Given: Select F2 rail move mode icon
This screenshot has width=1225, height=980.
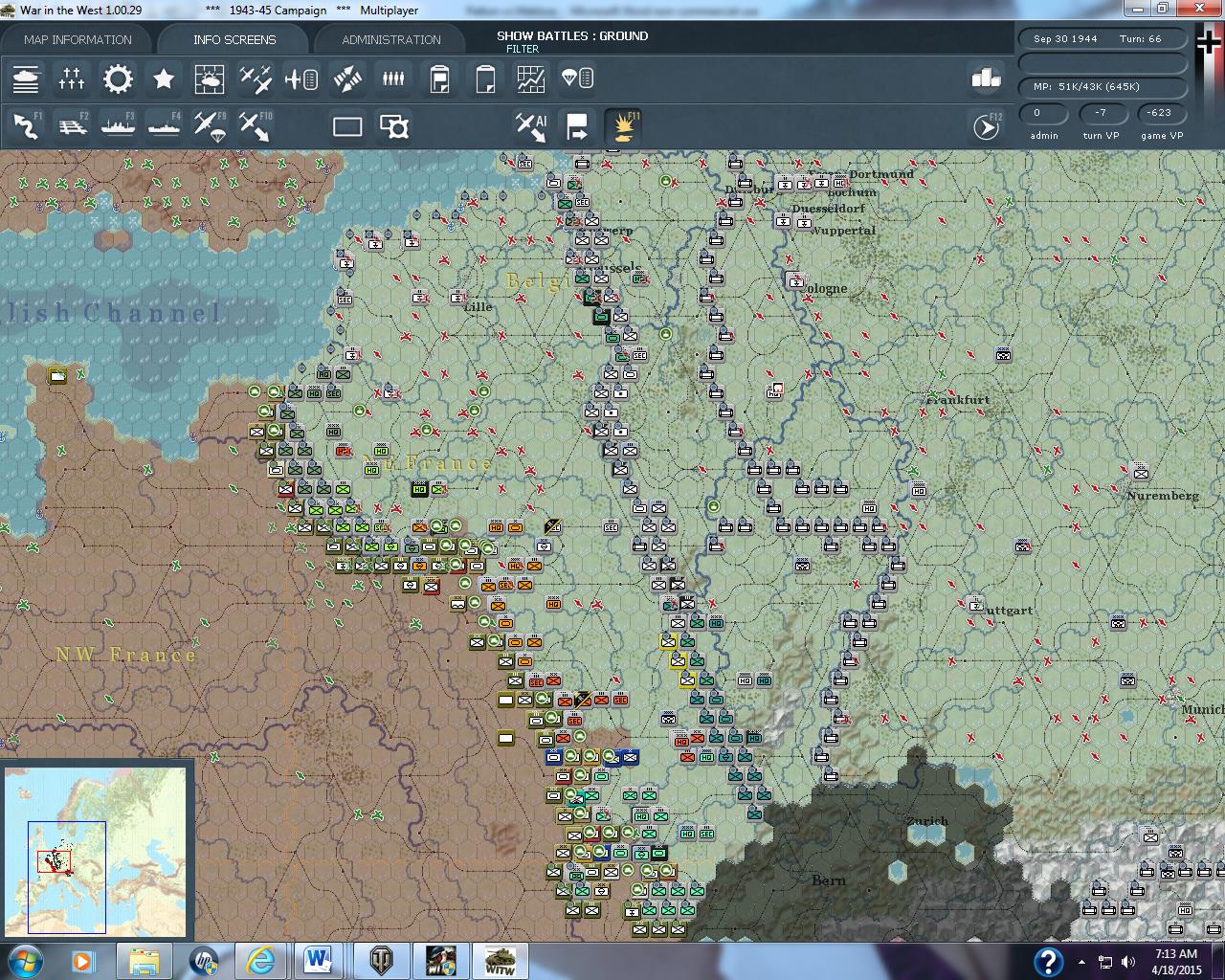Looking at the screenshot, I should point(72,126).
